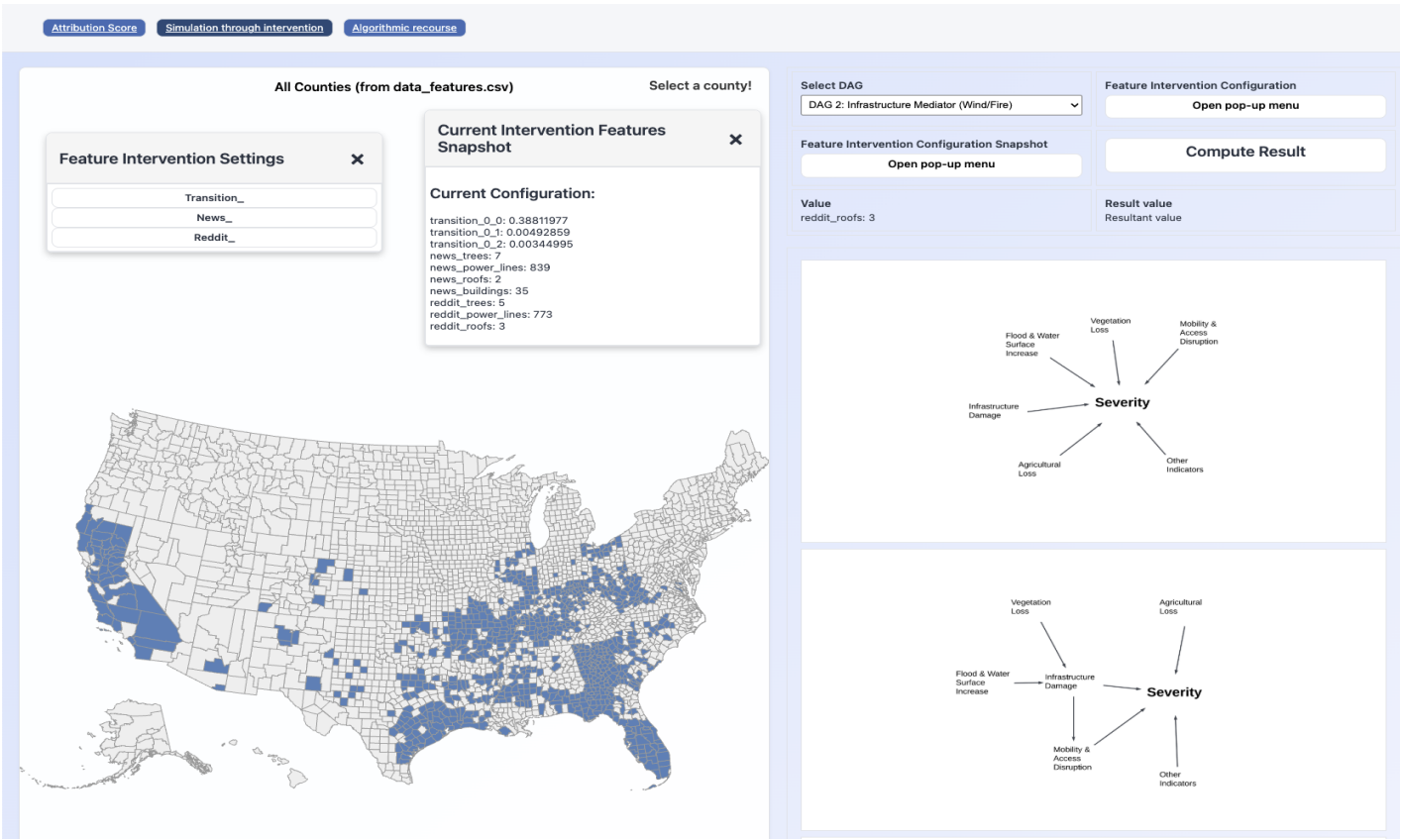Screen dimensions: 1403x840
Task: Click the Infrastructure Damage node in bottom DAG
Action: pyautogui.click(x=1069, y=682)
